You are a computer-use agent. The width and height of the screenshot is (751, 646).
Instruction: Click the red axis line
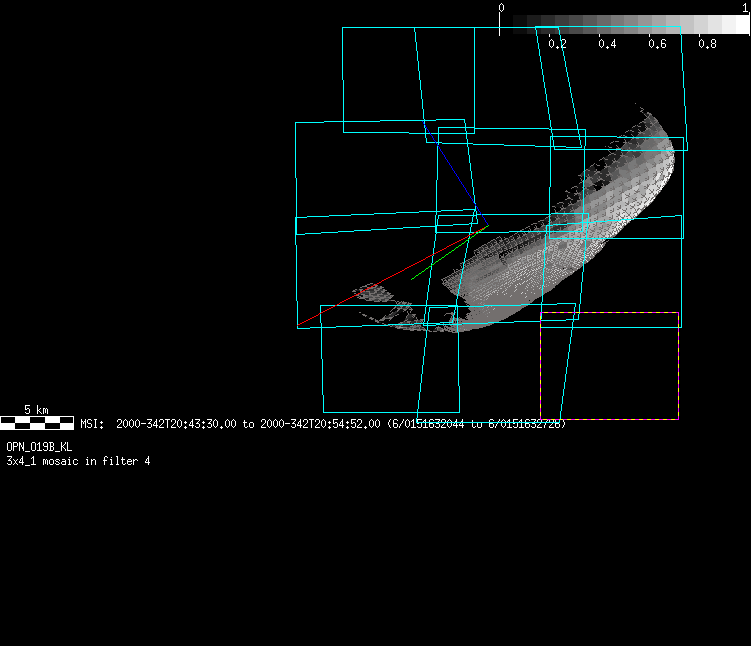coord(340,306)
